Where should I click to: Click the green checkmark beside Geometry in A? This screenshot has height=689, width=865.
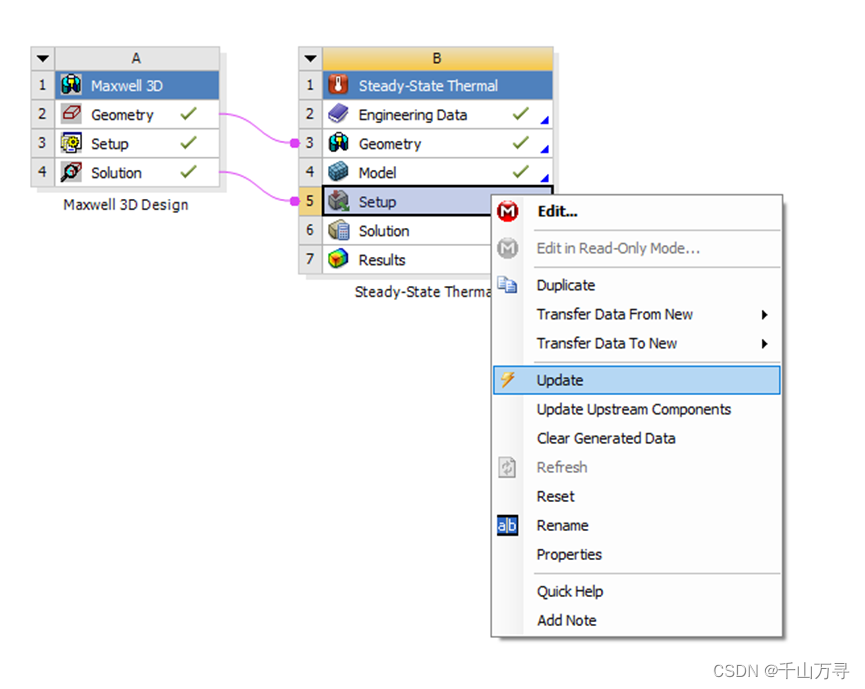coord(188,114)
